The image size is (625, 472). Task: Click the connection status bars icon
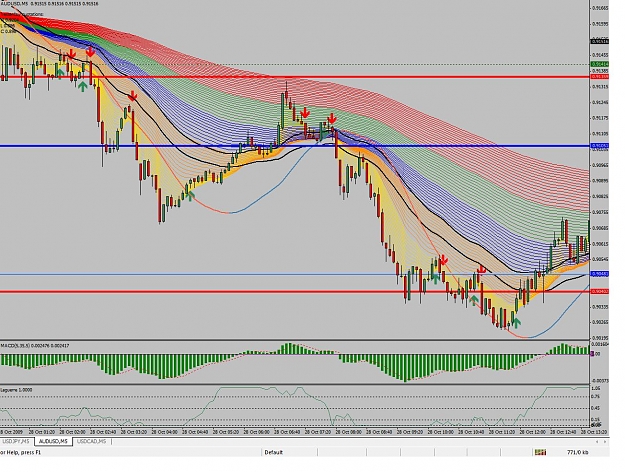pos(540,452)
